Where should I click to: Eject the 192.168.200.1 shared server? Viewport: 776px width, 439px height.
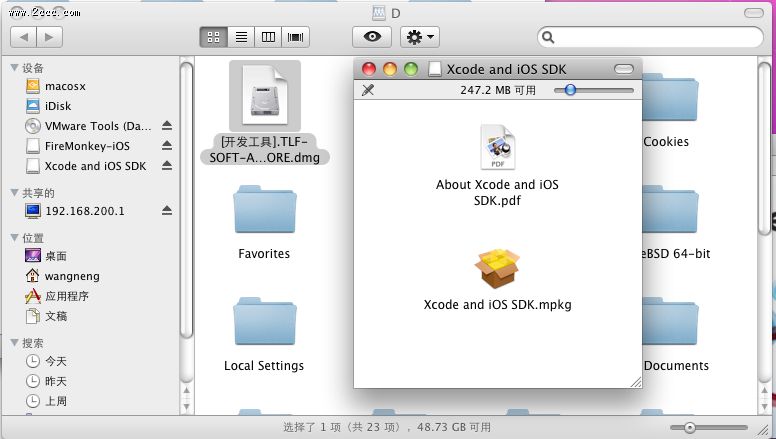coord(167,211)
